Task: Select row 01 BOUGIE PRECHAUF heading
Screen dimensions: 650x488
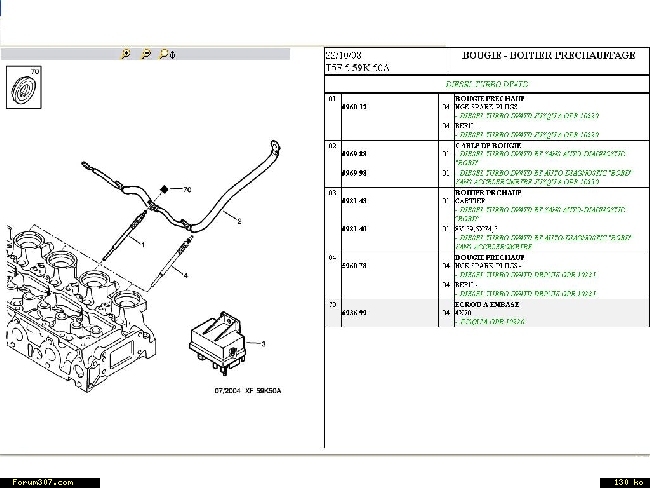Action: [490, 99]
